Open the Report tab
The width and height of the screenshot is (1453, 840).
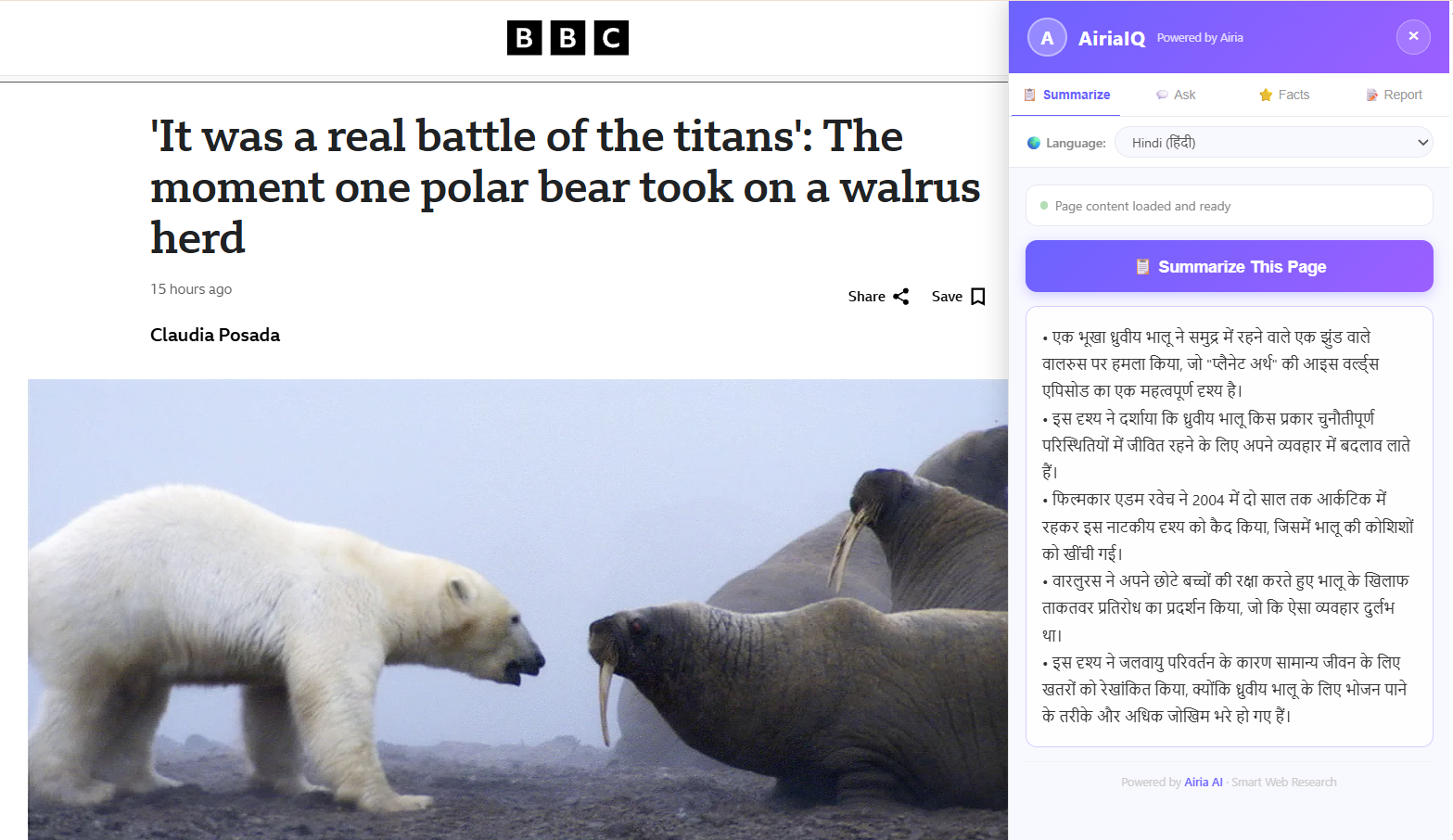(1394, 95)
